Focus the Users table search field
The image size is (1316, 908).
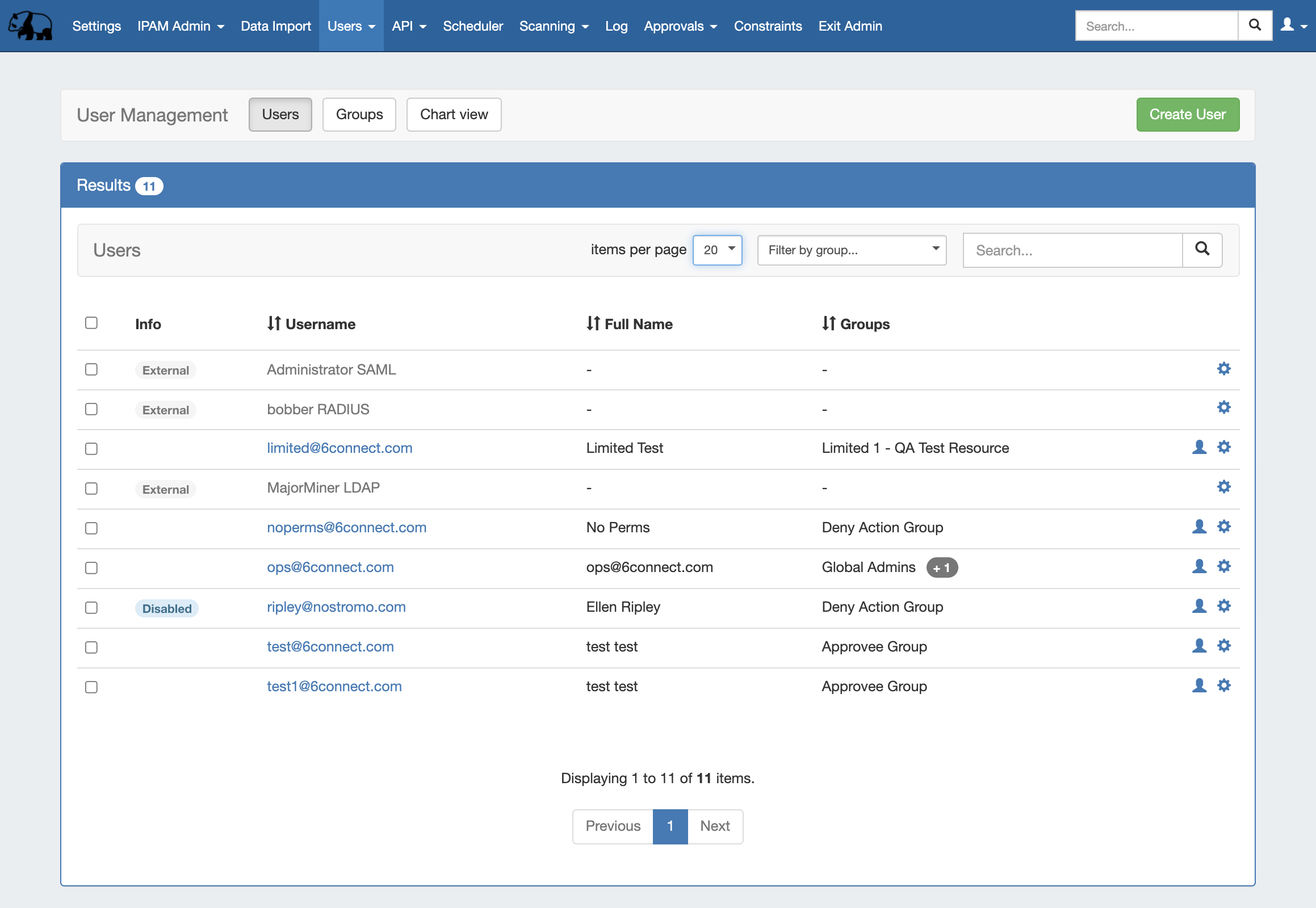click(x=1072, y=250)
